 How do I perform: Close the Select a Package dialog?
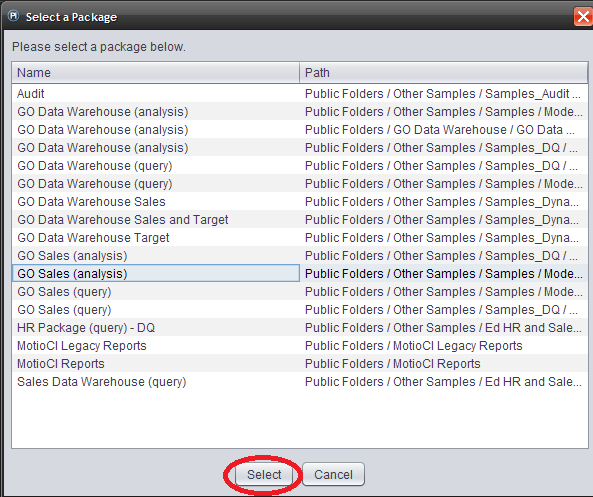(x=583, y=17)
